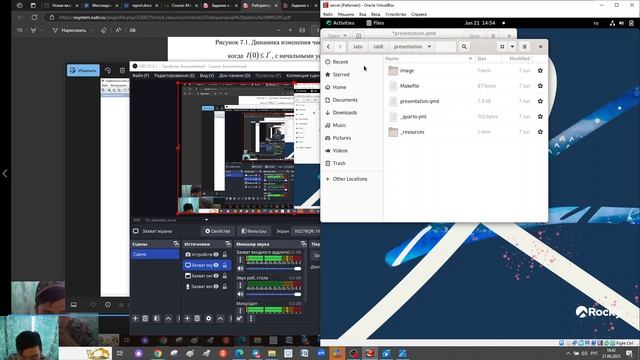Click OBS Фильтры button

coord(253,231)
